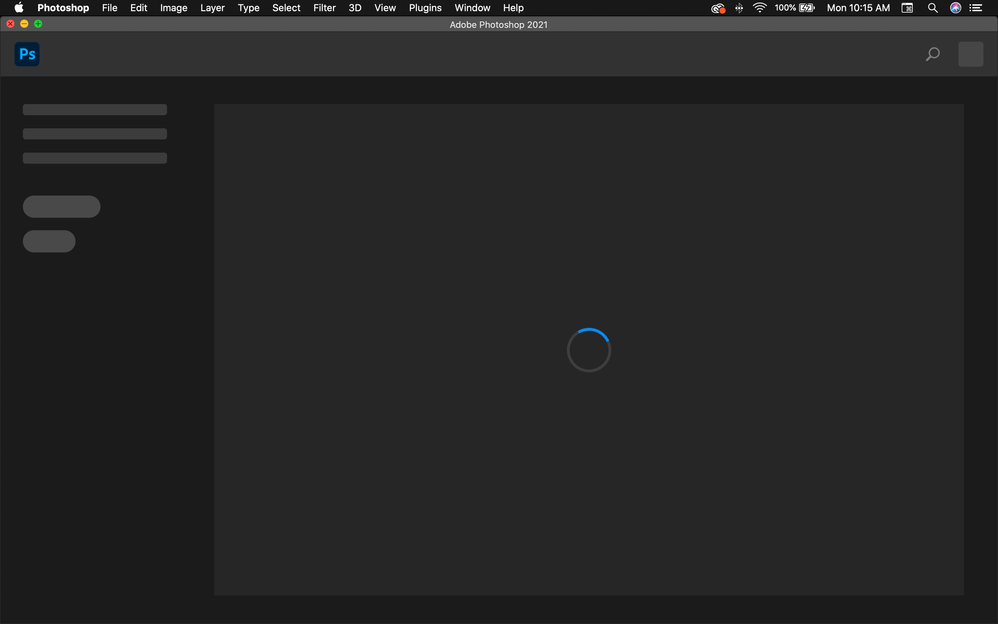Open the Edit menu

[x=139, y=8]
